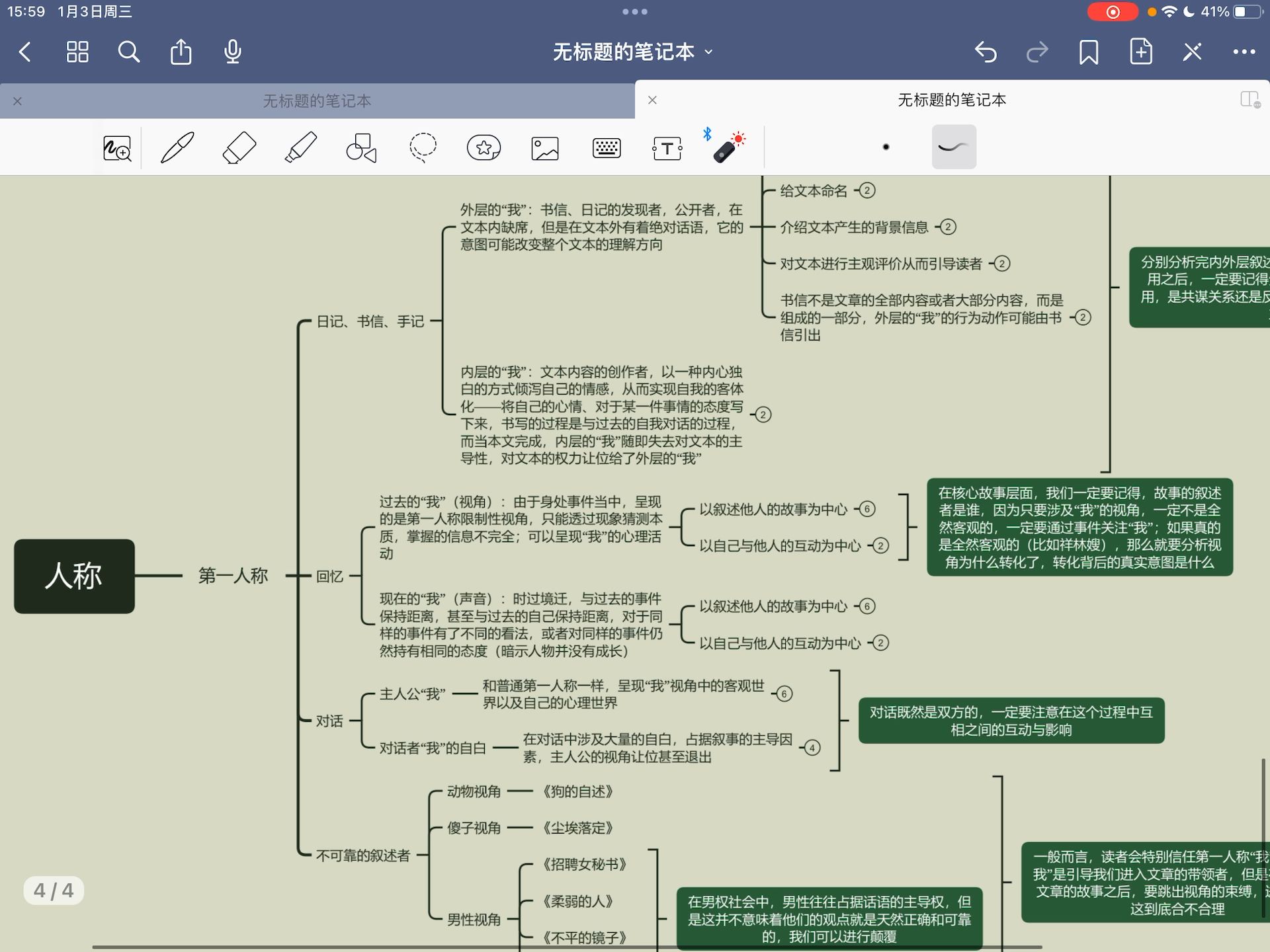The height and width of the screenshot is (952, 1270).
Task: Expand badge beside 书信不是文章的全部内容 node
Action: pos(1083,318)
